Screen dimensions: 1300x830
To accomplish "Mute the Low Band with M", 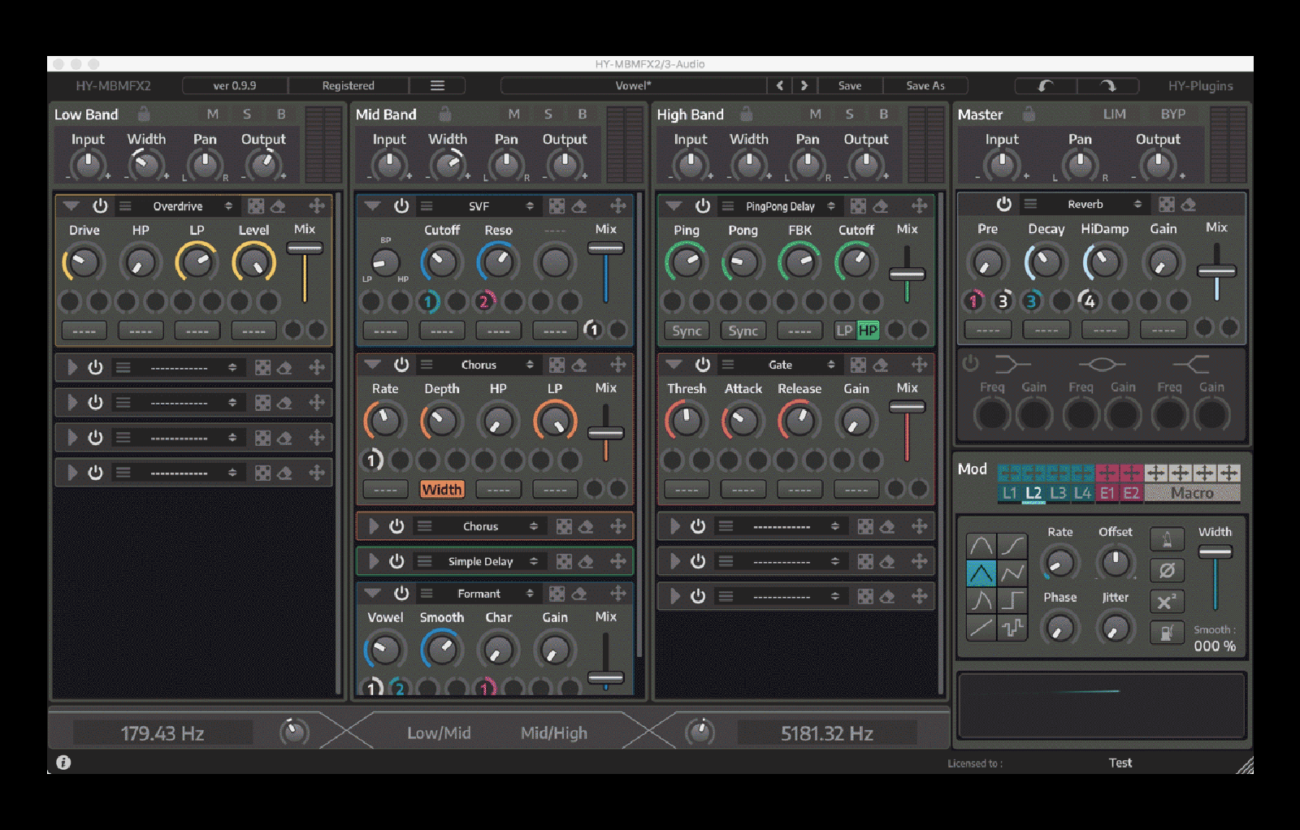I will 212,115.
